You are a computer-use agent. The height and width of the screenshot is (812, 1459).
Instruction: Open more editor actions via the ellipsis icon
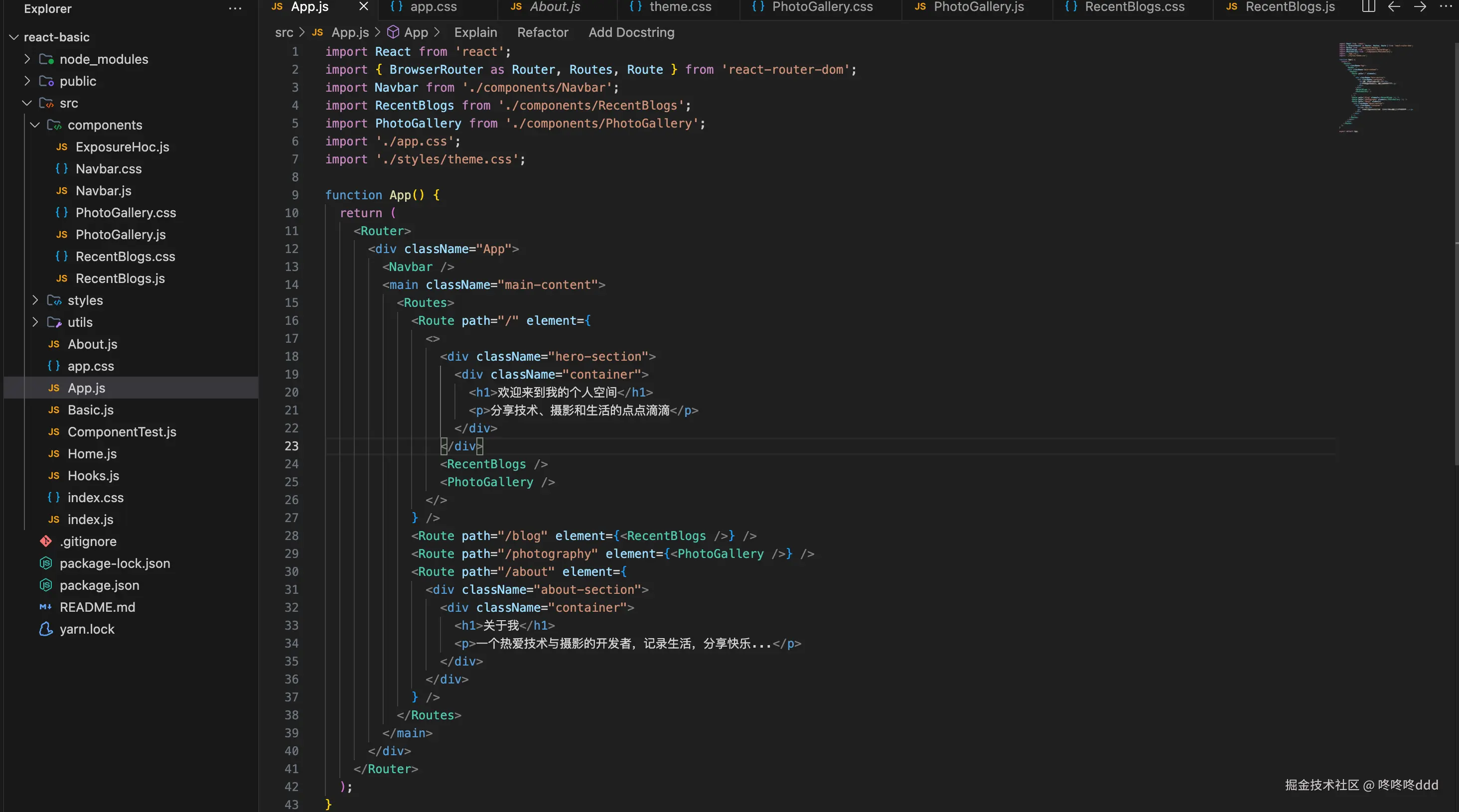1446,7
